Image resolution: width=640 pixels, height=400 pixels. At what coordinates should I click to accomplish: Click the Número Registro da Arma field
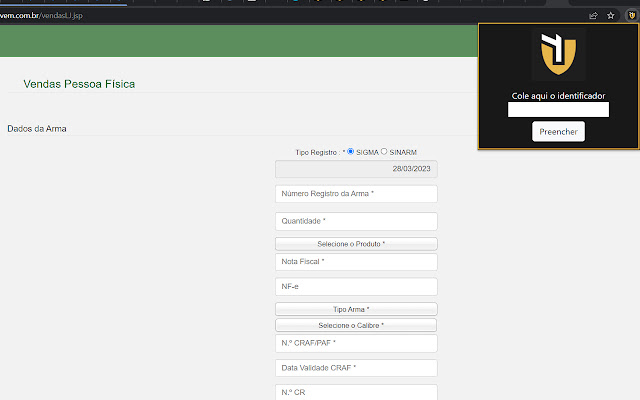356,193
